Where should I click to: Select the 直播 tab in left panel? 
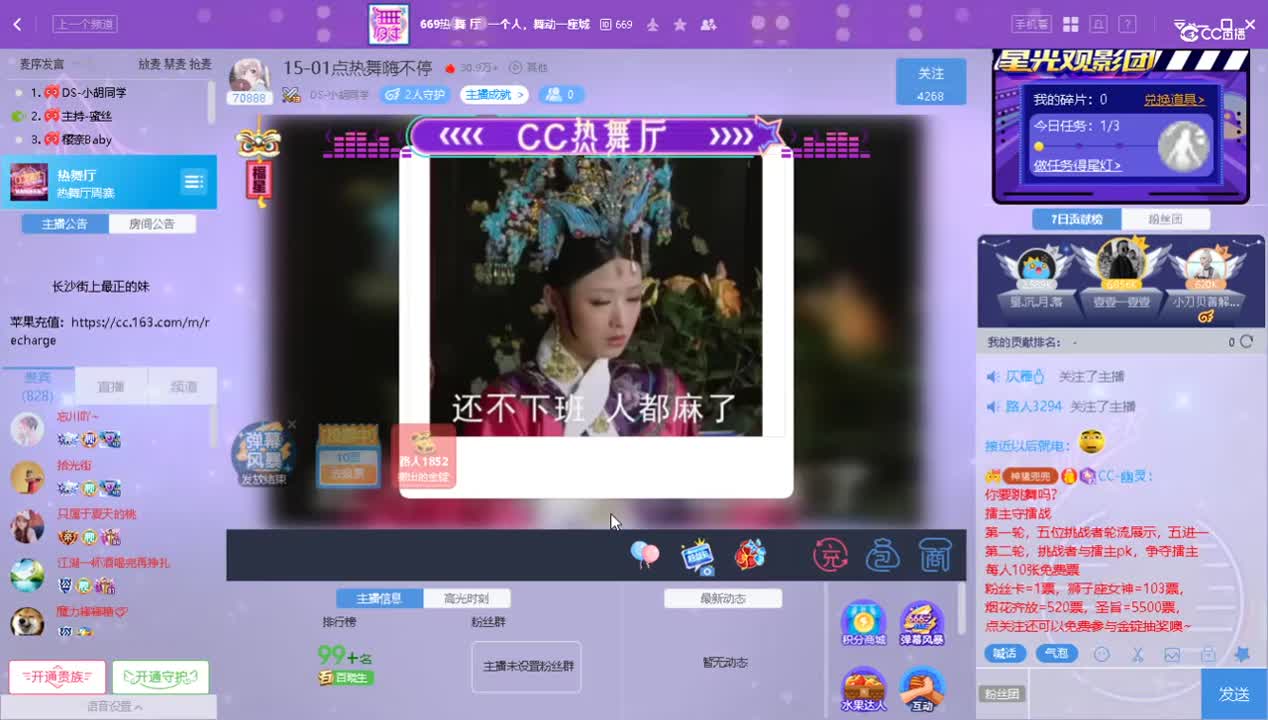(x=111, y=386)
